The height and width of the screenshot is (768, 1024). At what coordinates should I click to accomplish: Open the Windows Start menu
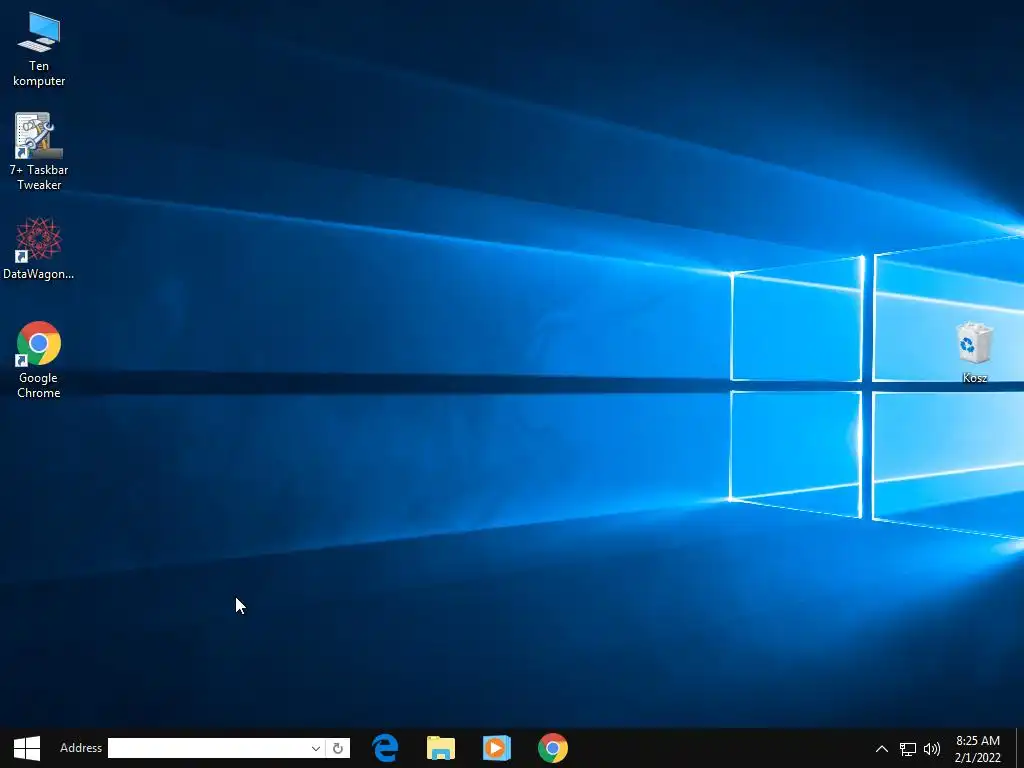[27, 748]
